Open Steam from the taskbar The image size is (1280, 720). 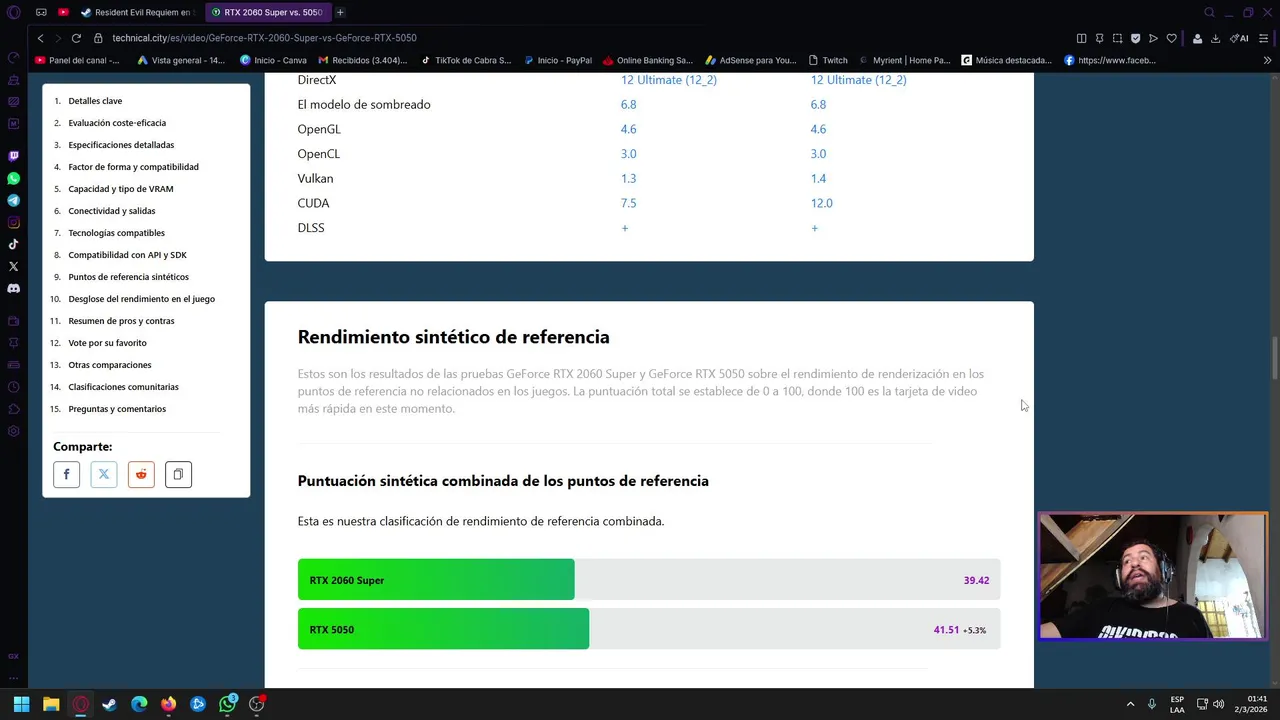109,704
